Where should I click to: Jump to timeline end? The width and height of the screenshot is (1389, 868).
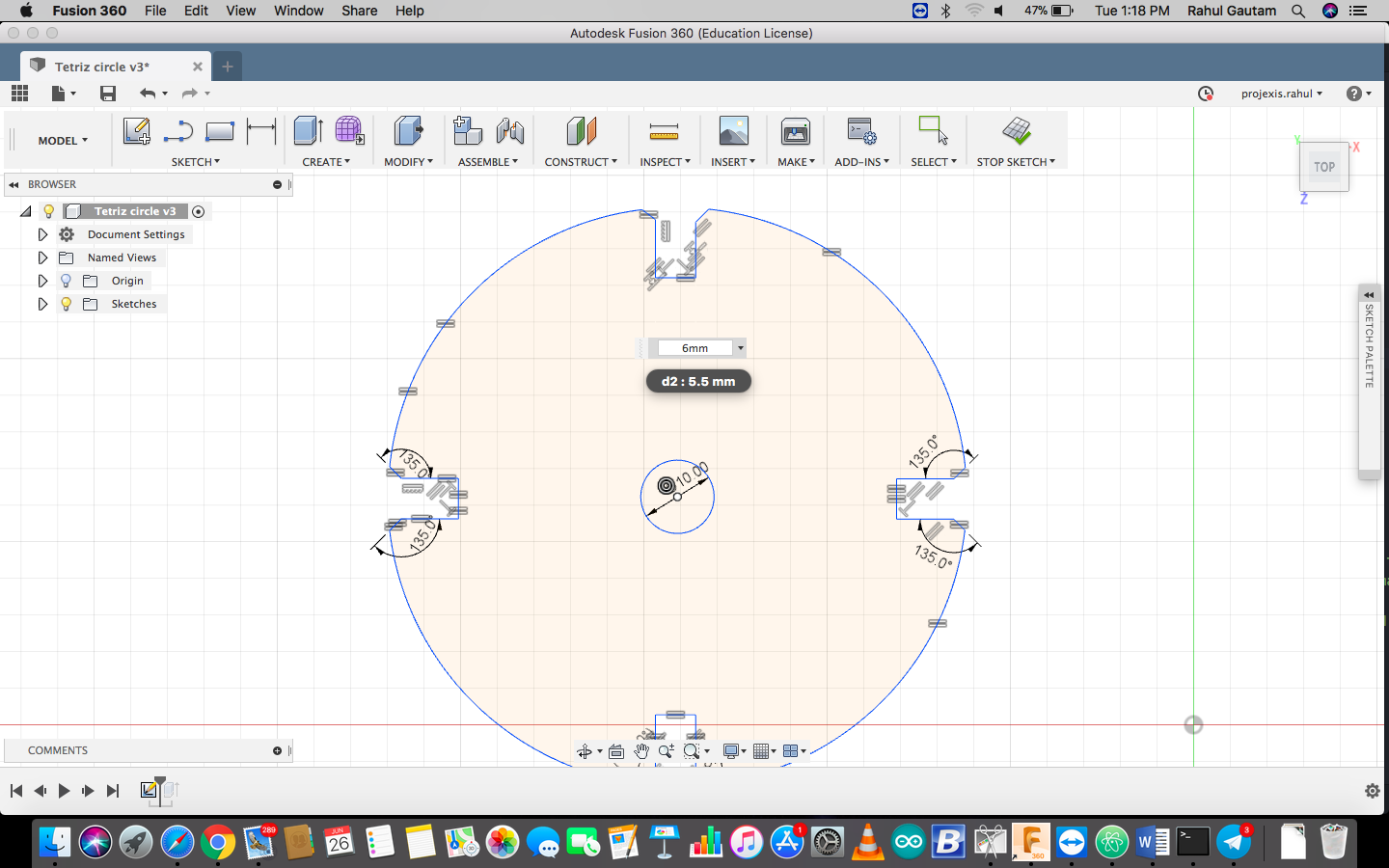[113, 791]
